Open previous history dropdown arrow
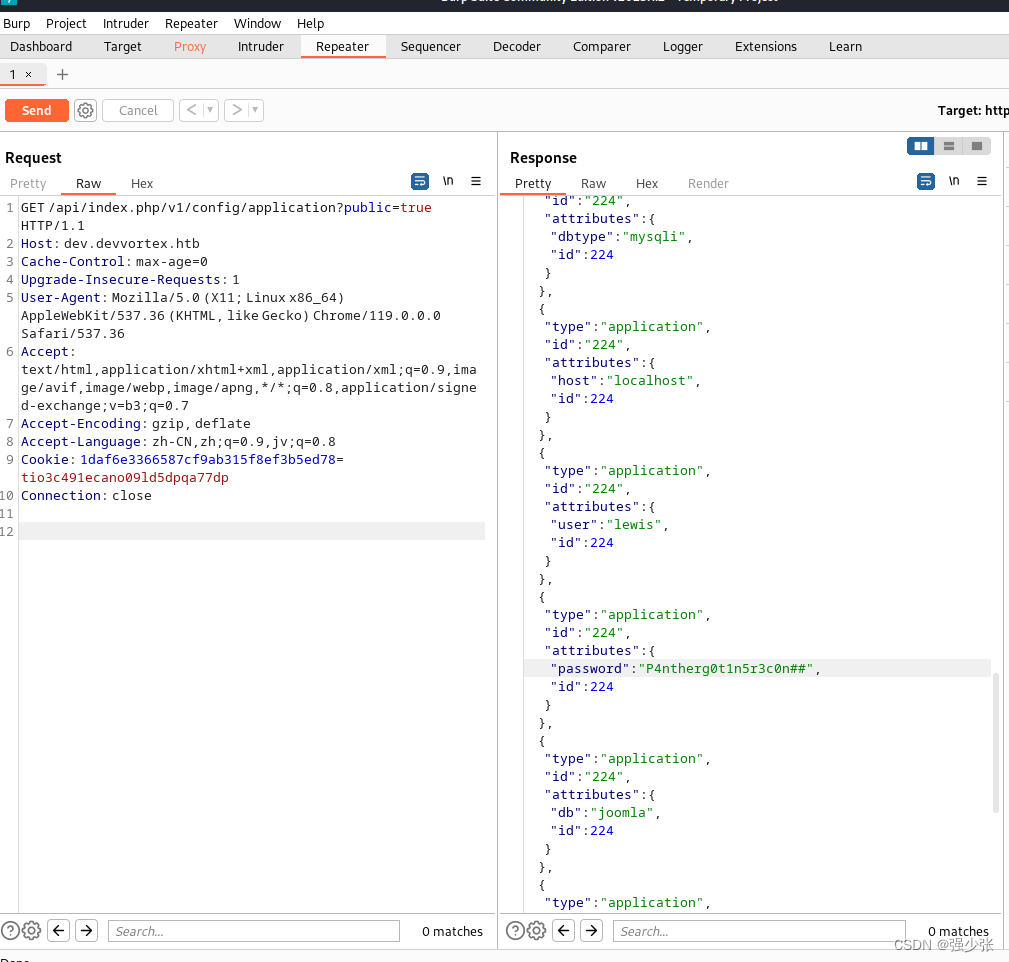 pyautogui.click(x=210, y=110)
